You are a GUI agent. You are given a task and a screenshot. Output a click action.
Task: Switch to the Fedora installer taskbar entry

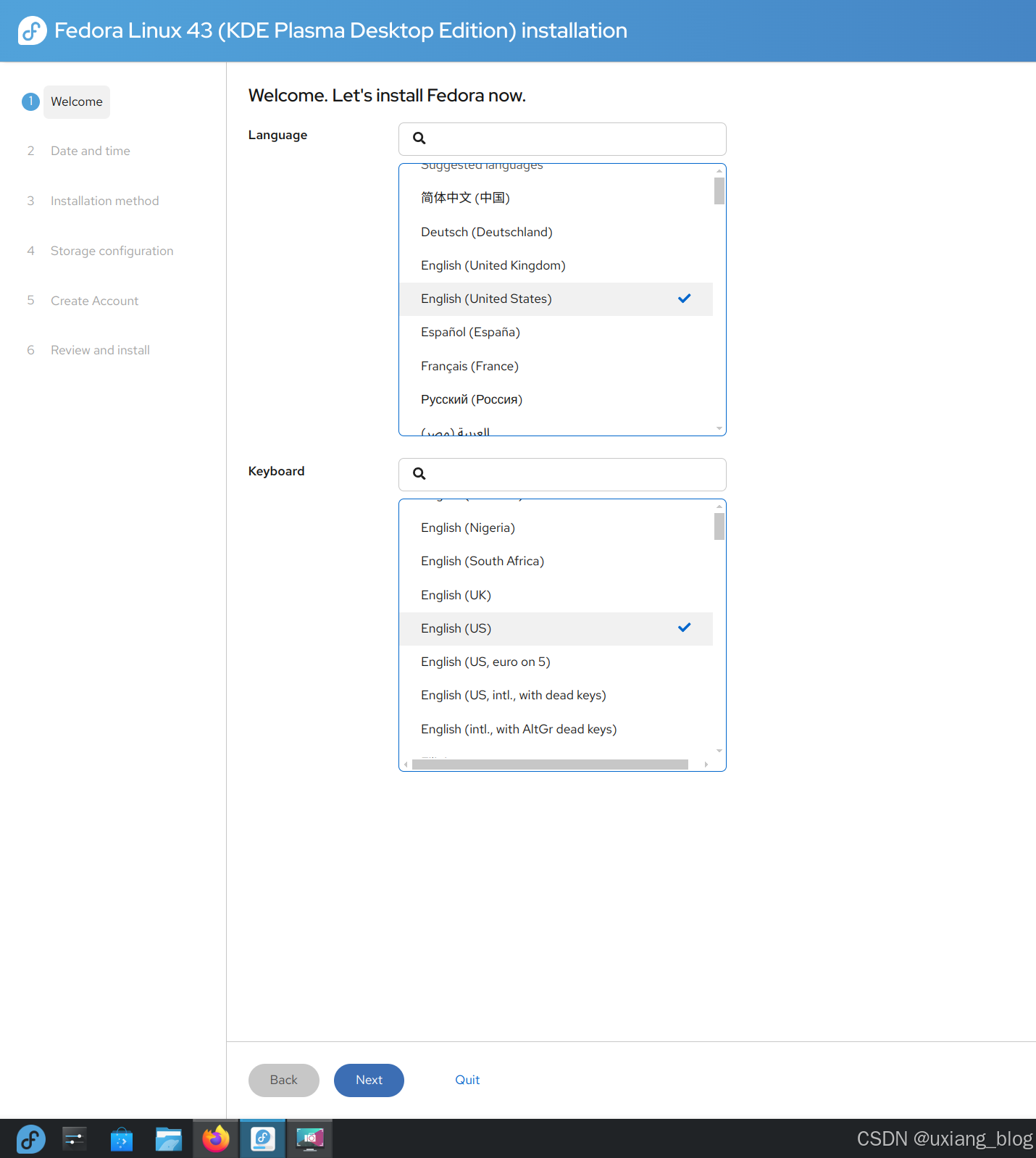coord(263,1138)
